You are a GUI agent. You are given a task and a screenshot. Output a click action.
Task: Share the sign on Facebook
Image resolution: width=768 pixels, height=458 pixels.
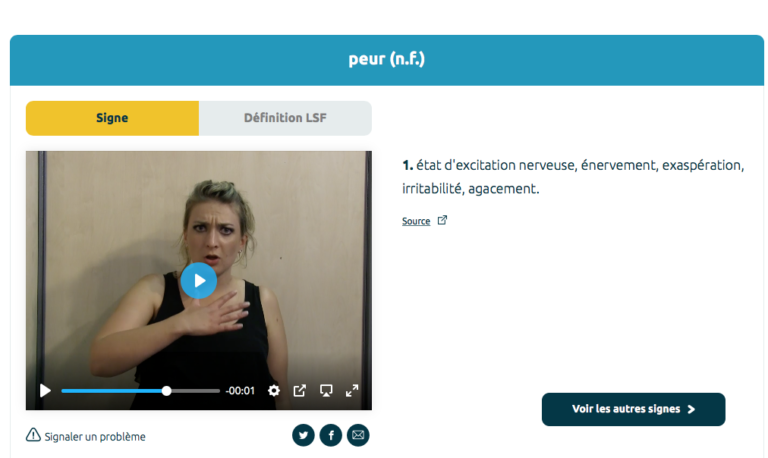tap(331, 435)
